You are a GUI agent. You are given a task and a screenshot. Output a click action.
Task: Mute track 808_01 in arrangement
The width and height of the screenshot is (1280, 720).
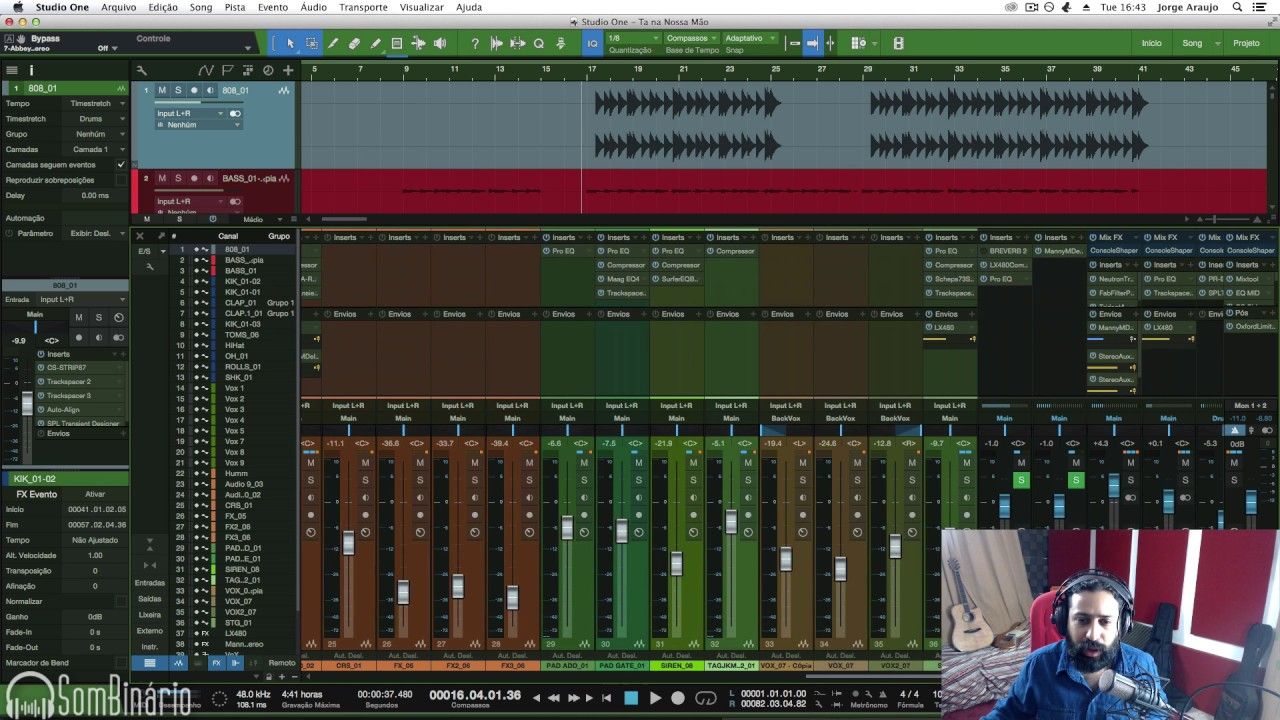(162, 90)
